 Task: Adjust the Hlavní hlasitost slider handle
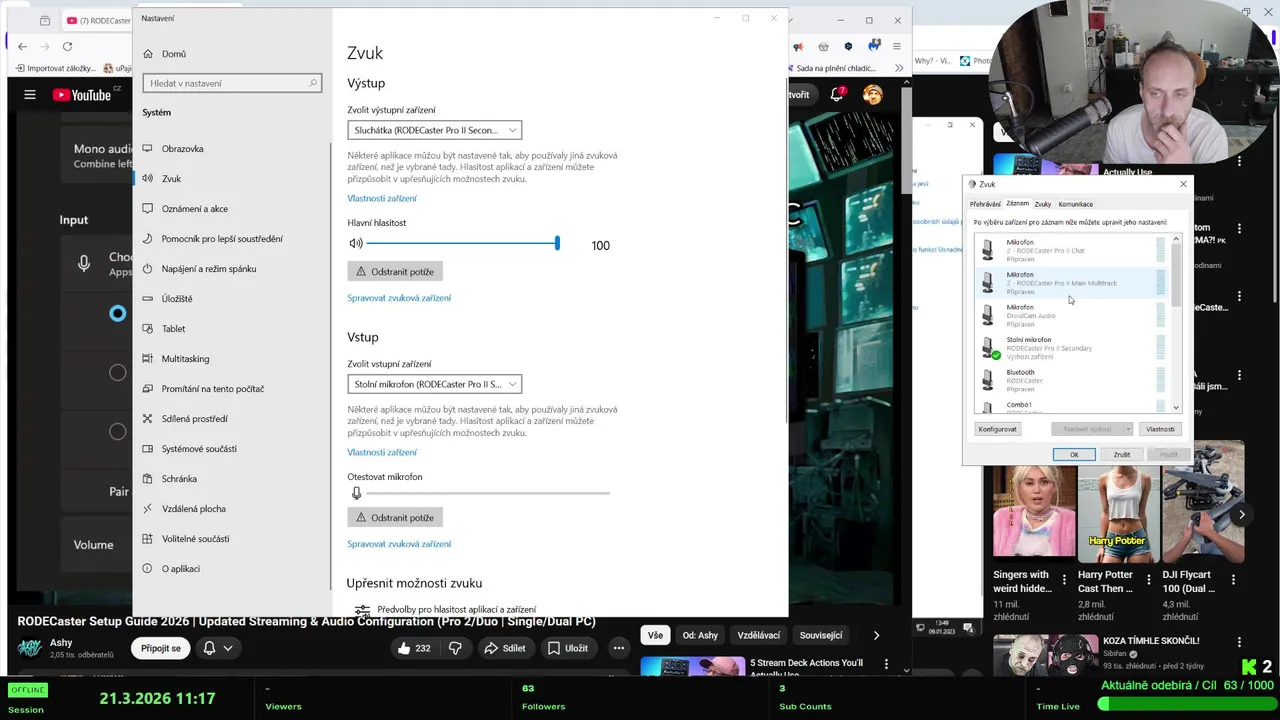click(557, 244)
